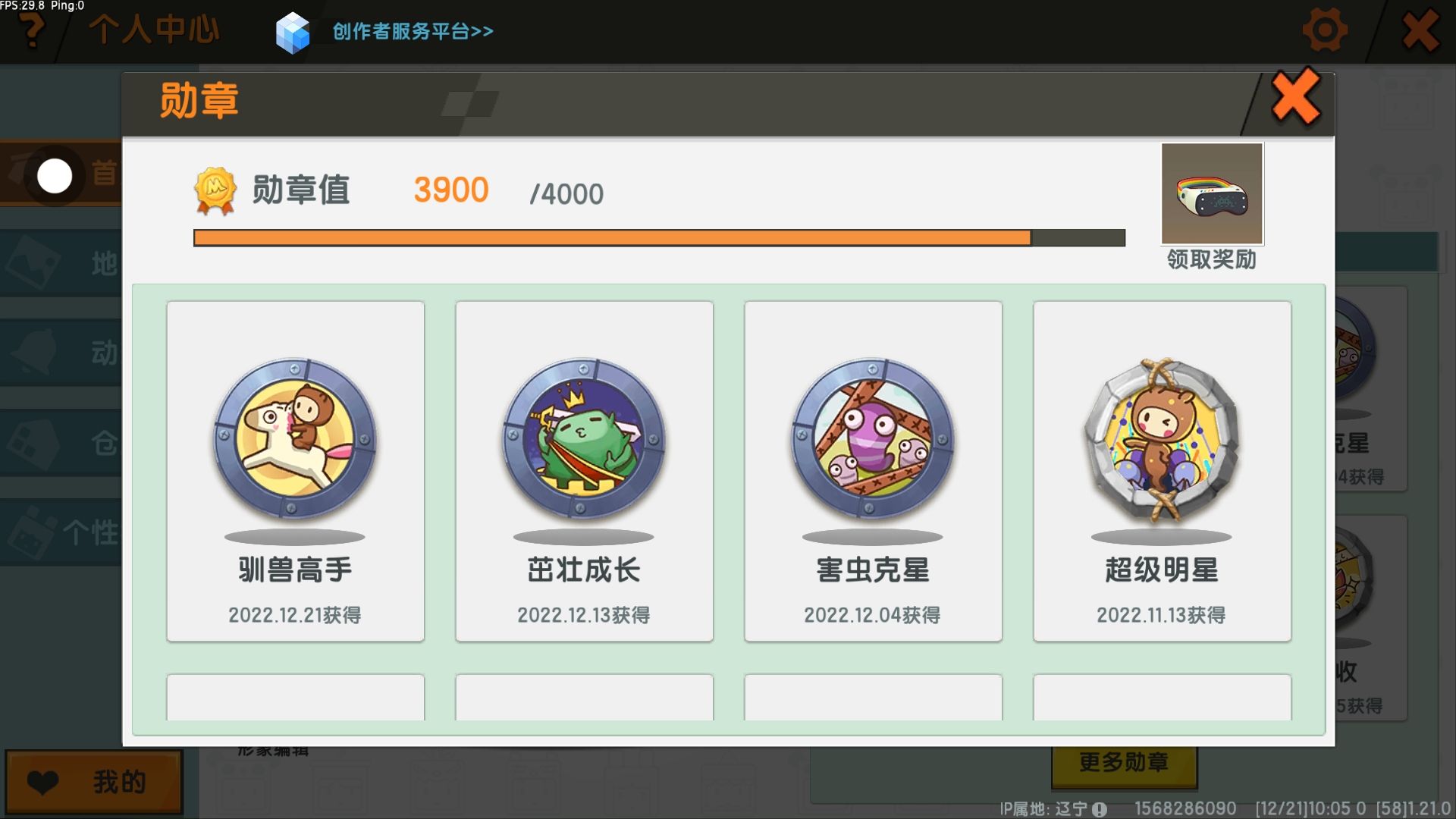The image size is (1456, 819).
Task: Switch to the bell notifications sidebar tab
Action: point(61,353)
